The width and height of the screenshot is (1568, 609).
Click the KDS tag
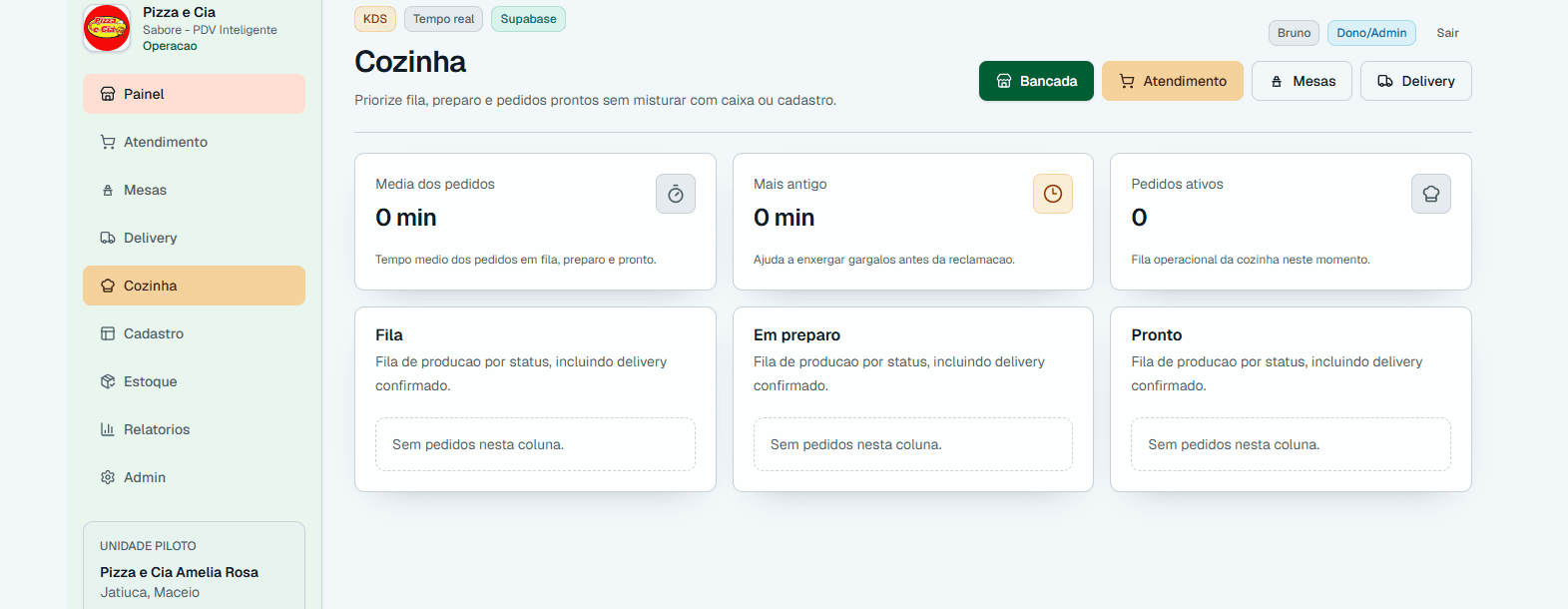(x=375, y=19)
